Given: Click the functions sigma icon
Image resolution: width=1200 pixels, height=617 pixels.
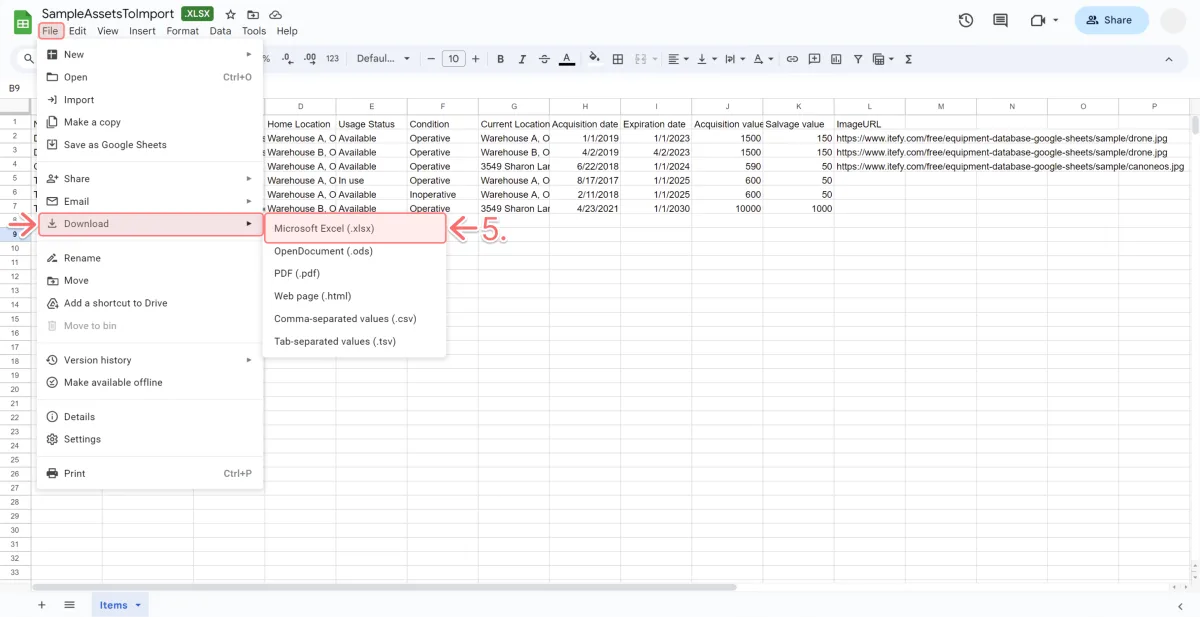Looking at the screenshot, I should pos(908,59).
